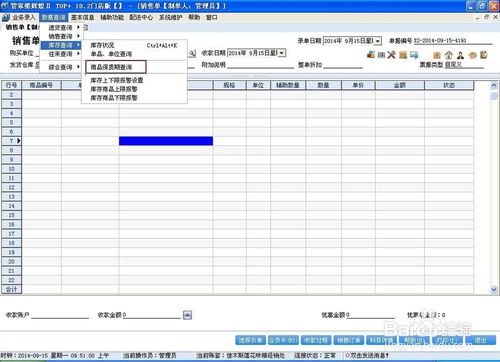Screen dimensions: 500x362
Task: Select 商品保质期查询 menu entry
Action: point(112,67)
